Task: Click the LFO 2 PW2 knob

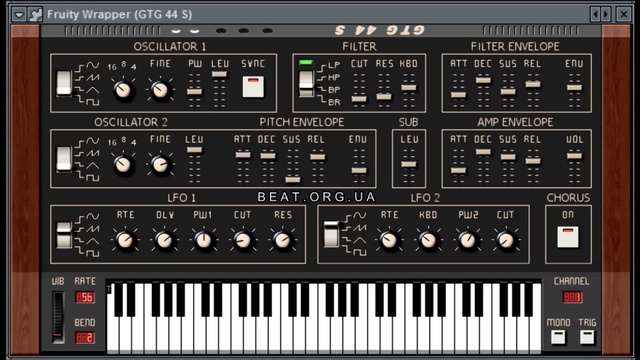Action: pyautogui.click(x=467, y=240)
